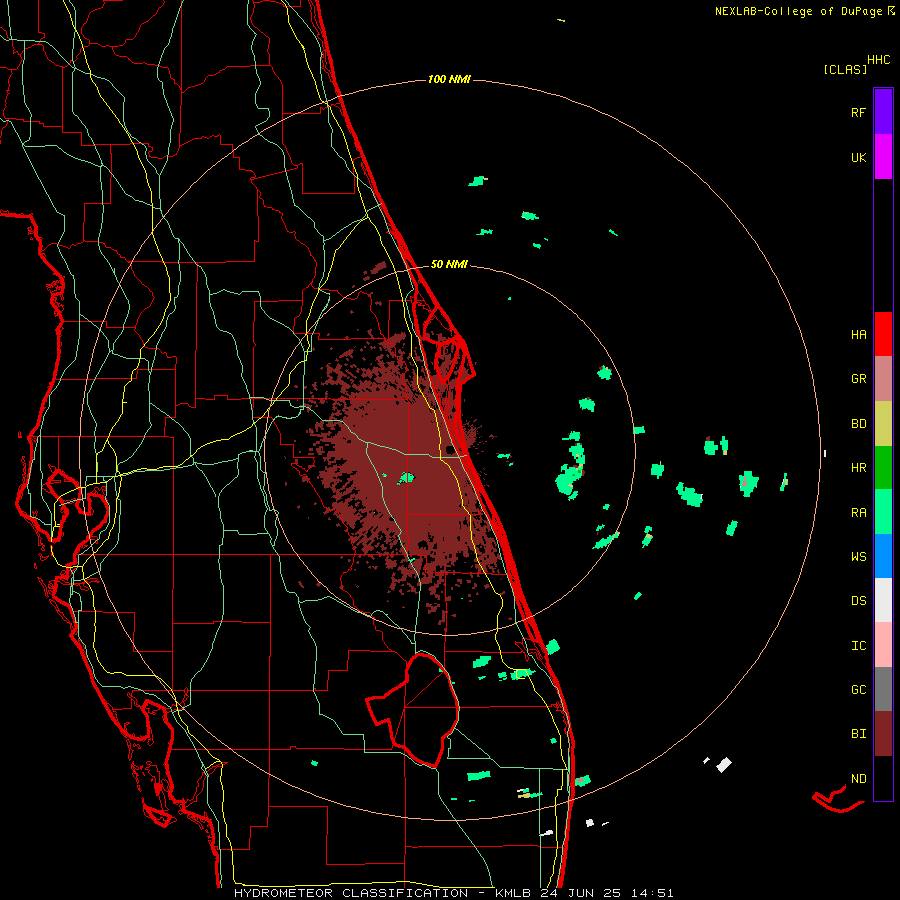Click the GC legend label
The height and width of the screenshot is (900, 900).
pos(858,690)
